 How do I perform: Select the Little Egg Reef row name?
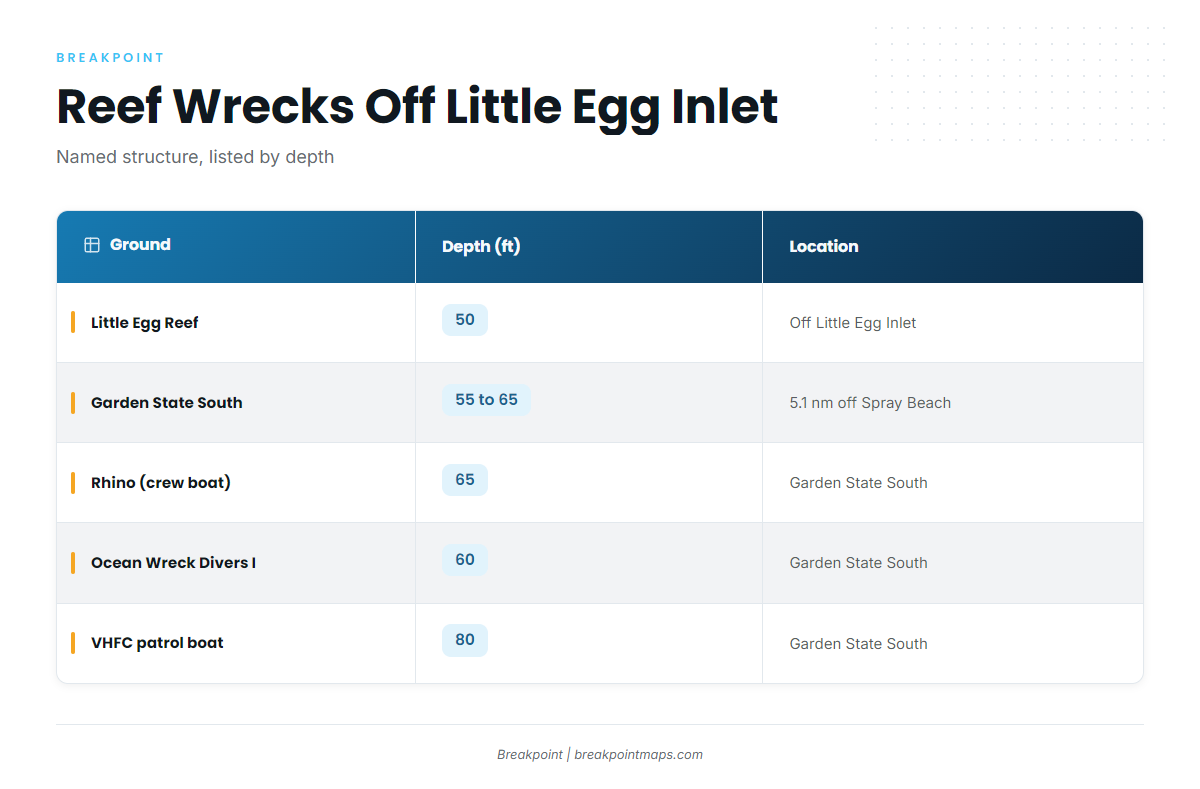click(145, 323)
